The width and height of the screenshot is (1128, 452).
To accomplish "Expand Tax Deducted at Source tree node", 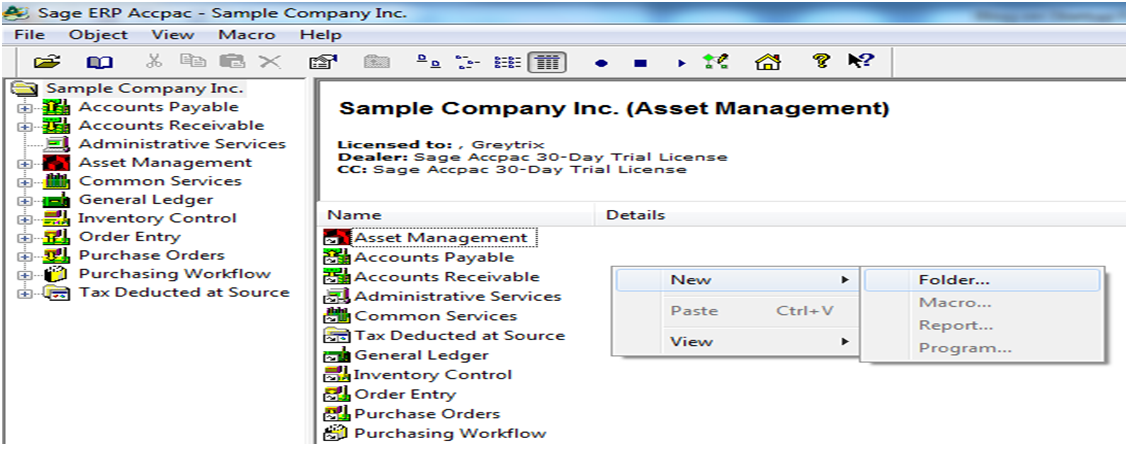I will tap(26, 294).
